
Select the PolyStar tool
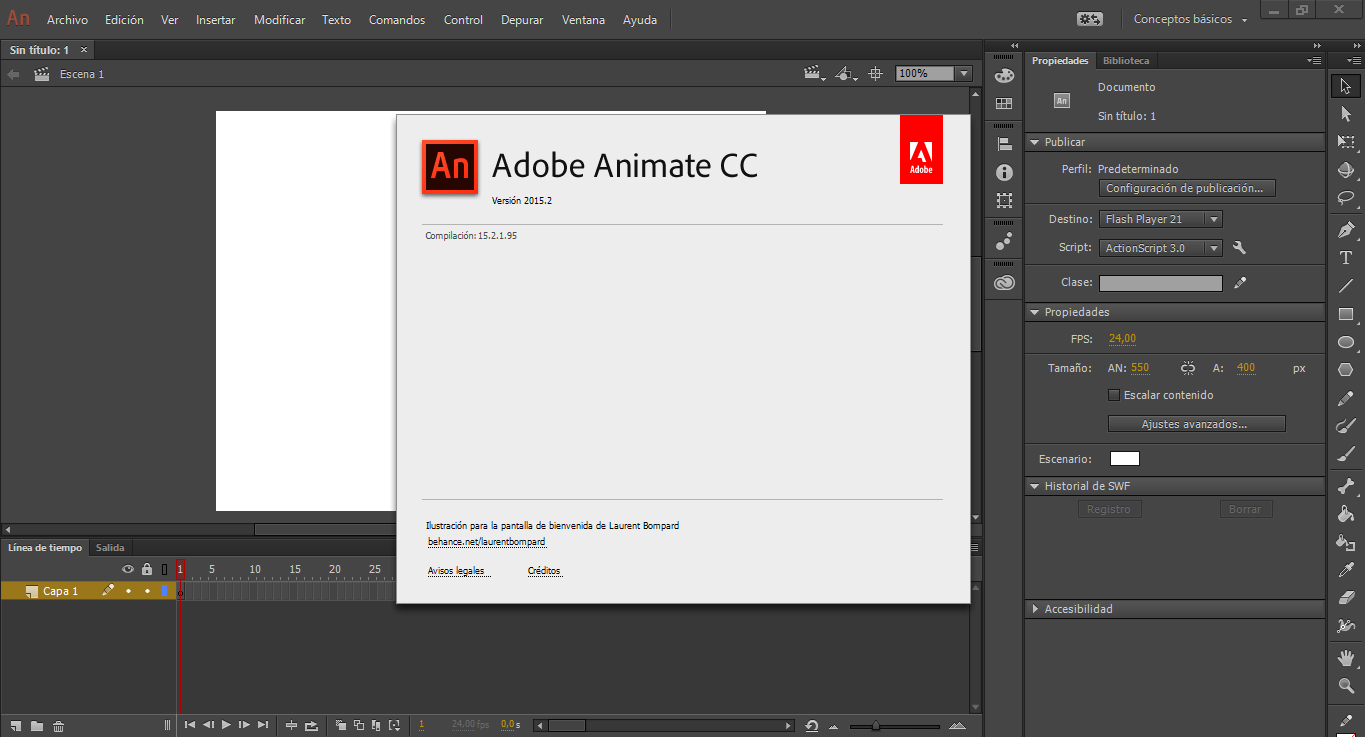click(x=1346, y=370)
